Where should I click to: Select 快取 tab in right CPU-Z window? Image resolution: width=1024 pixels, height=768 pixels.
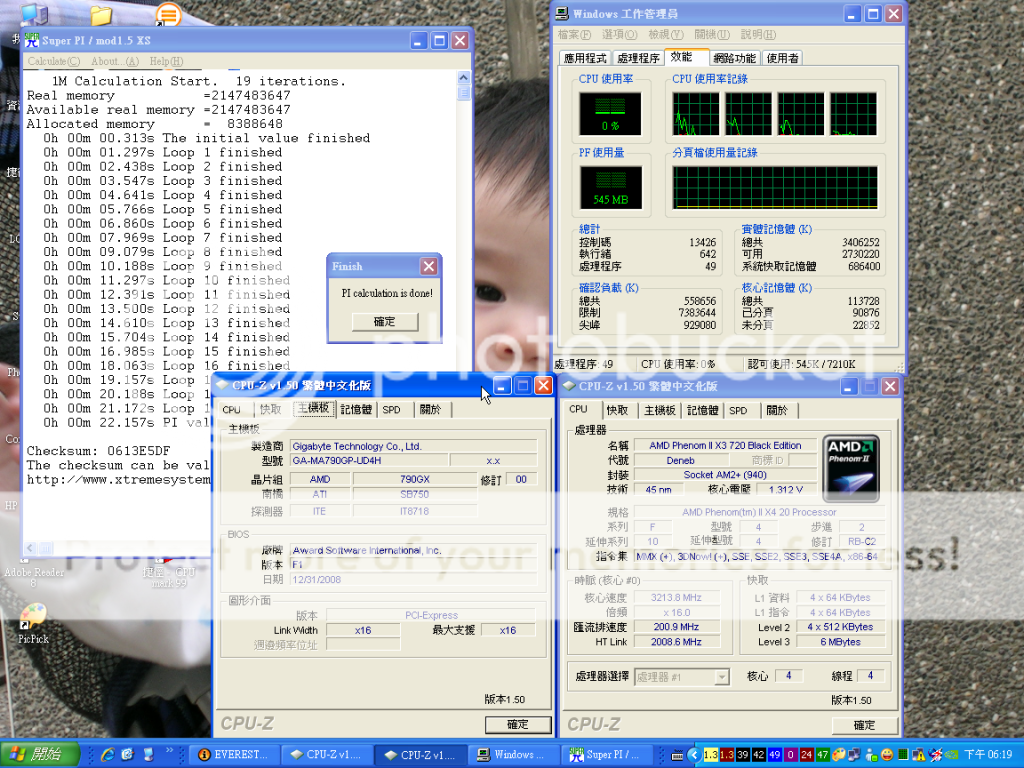617,410
